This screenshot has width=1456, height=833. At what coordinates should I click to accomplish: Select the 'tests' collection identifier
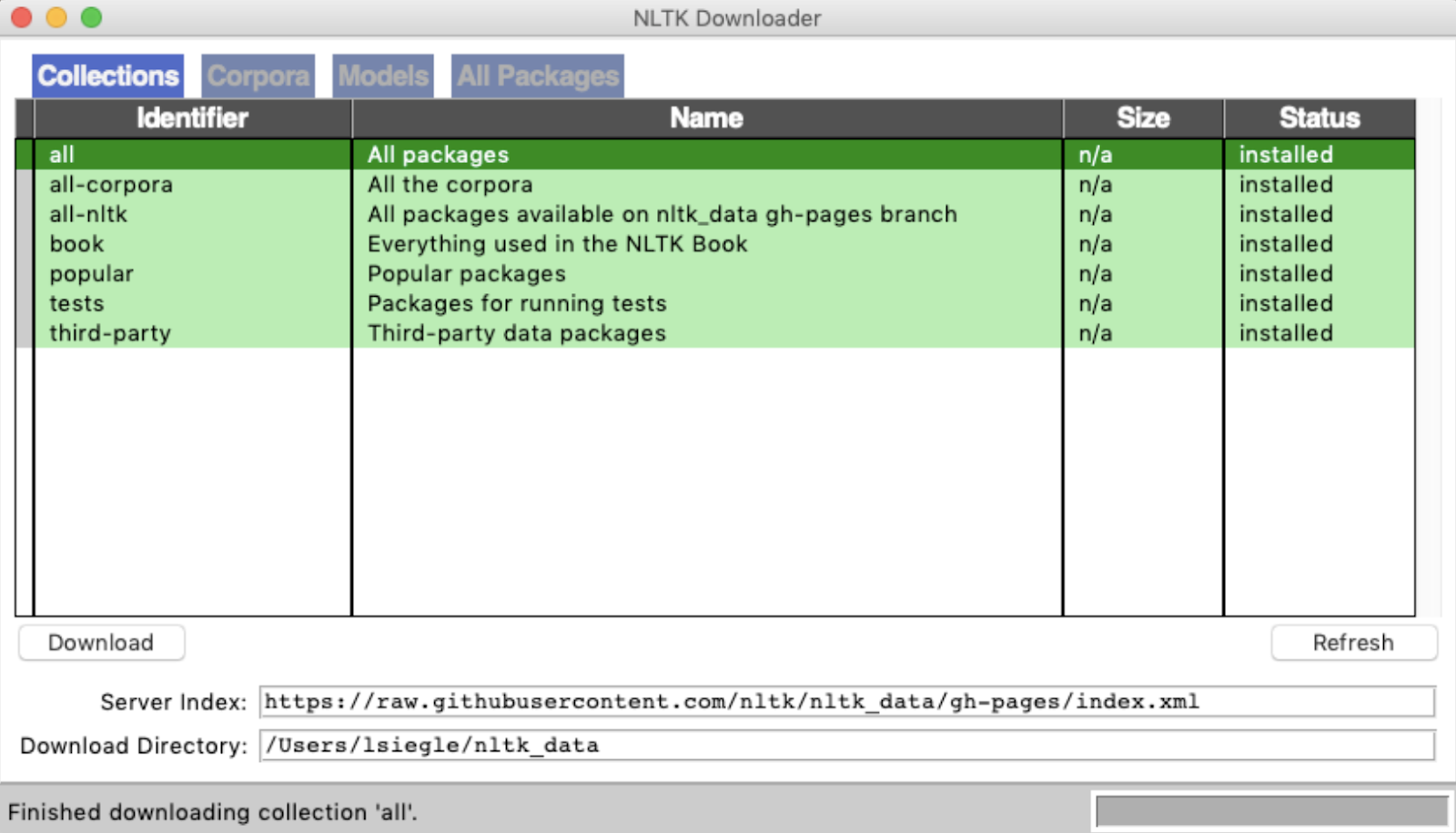(76, 304)
